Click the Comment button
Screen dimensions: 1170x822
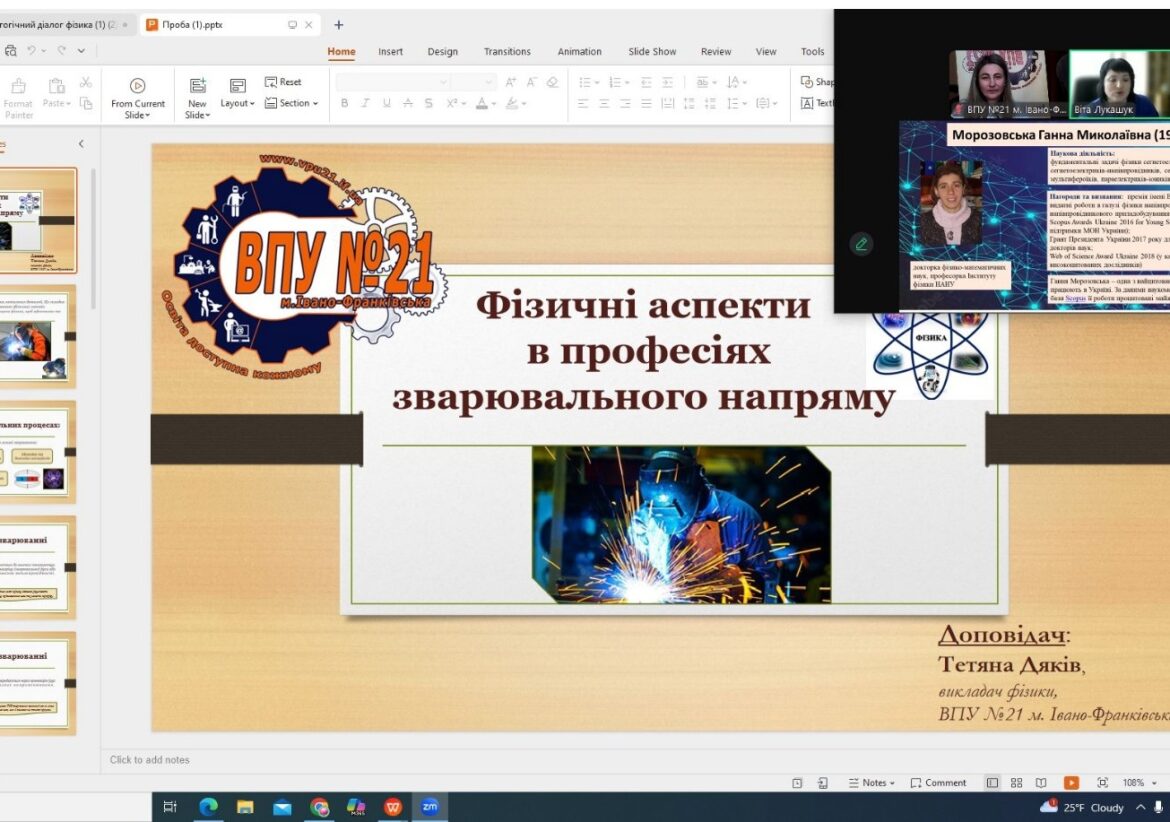pyautogui.click(x=938, y=783)
